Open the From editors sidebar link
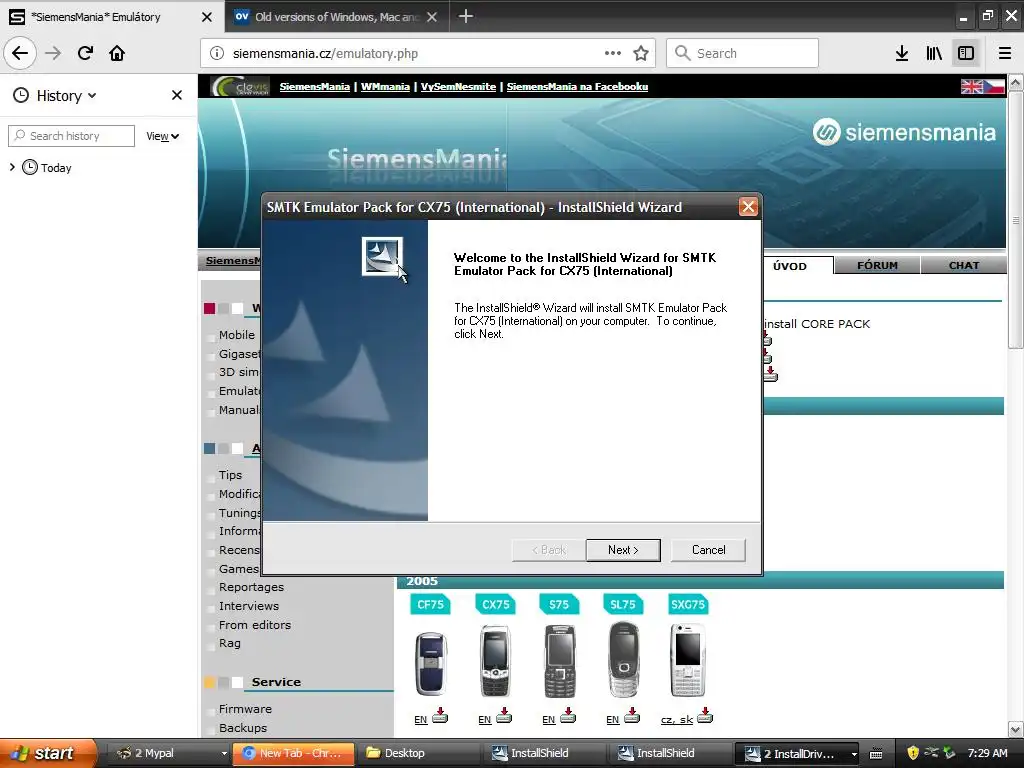This screenshot has width=1024, height=768. 255,625
